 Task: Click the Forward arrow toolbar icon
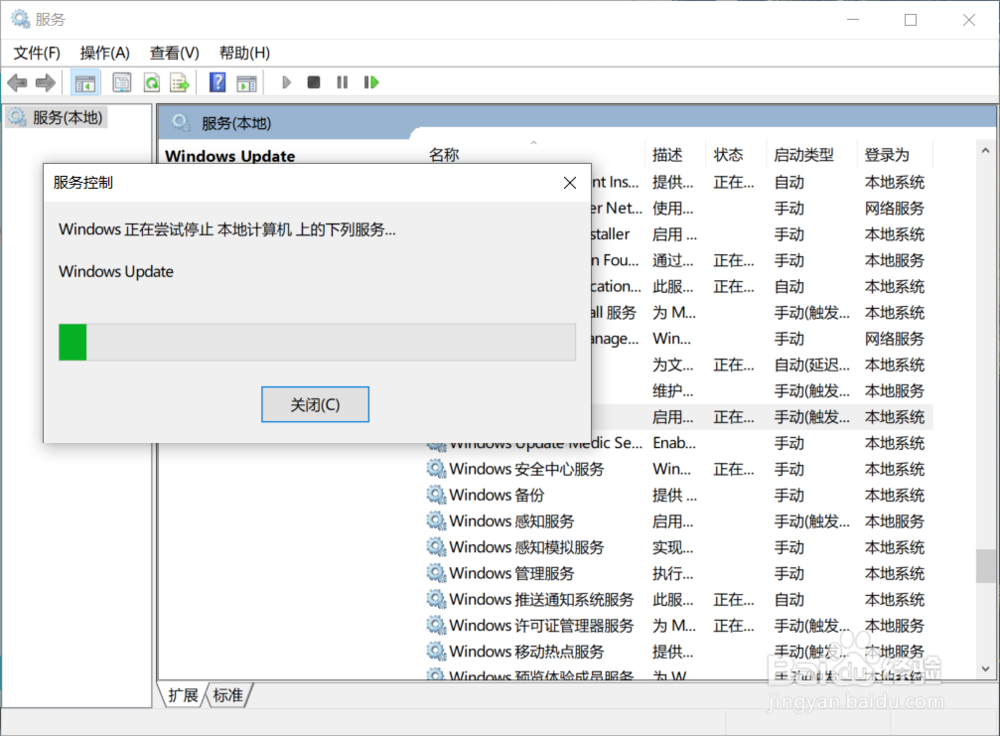coord(45,82)
